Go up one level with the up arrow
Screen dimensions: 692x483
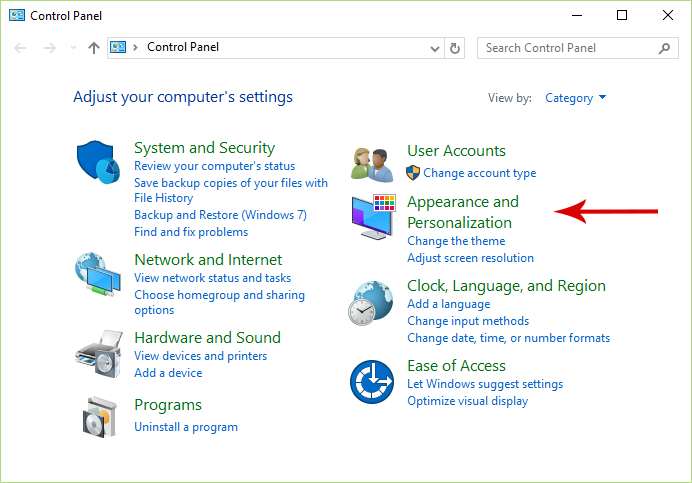point(94,48)
